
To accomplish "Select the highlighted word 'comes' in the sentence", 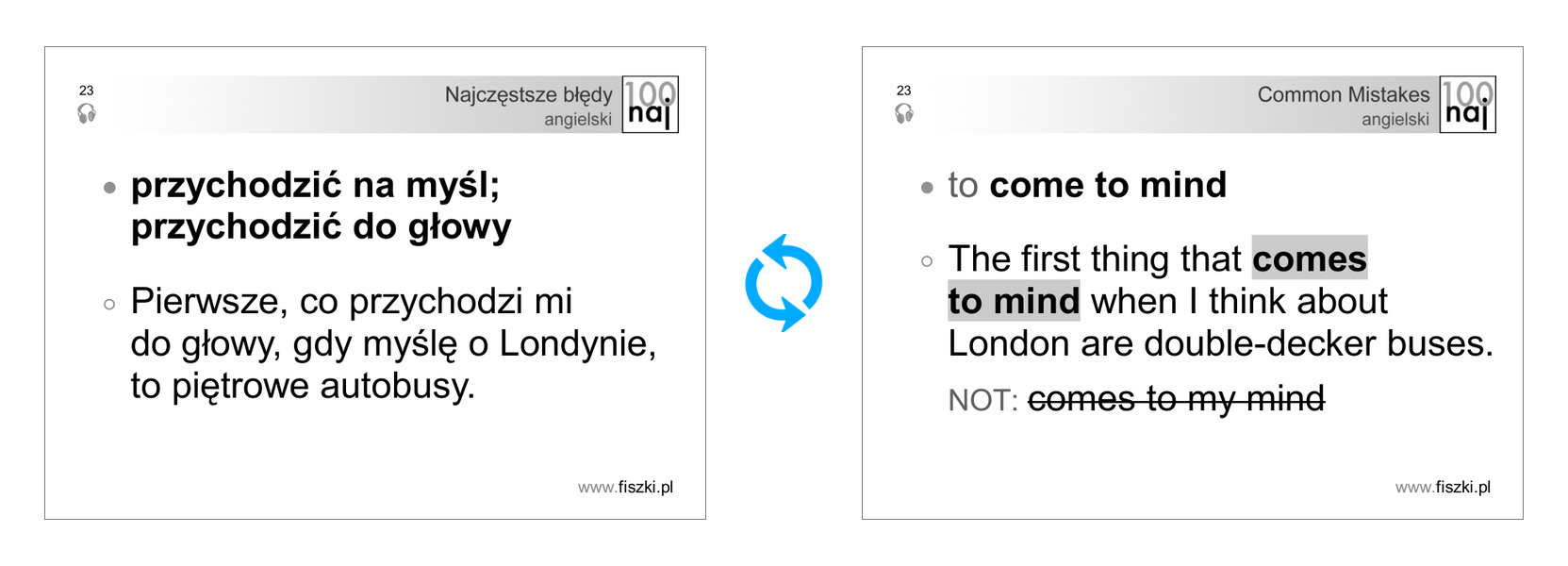I will [x=1309, y=258].
